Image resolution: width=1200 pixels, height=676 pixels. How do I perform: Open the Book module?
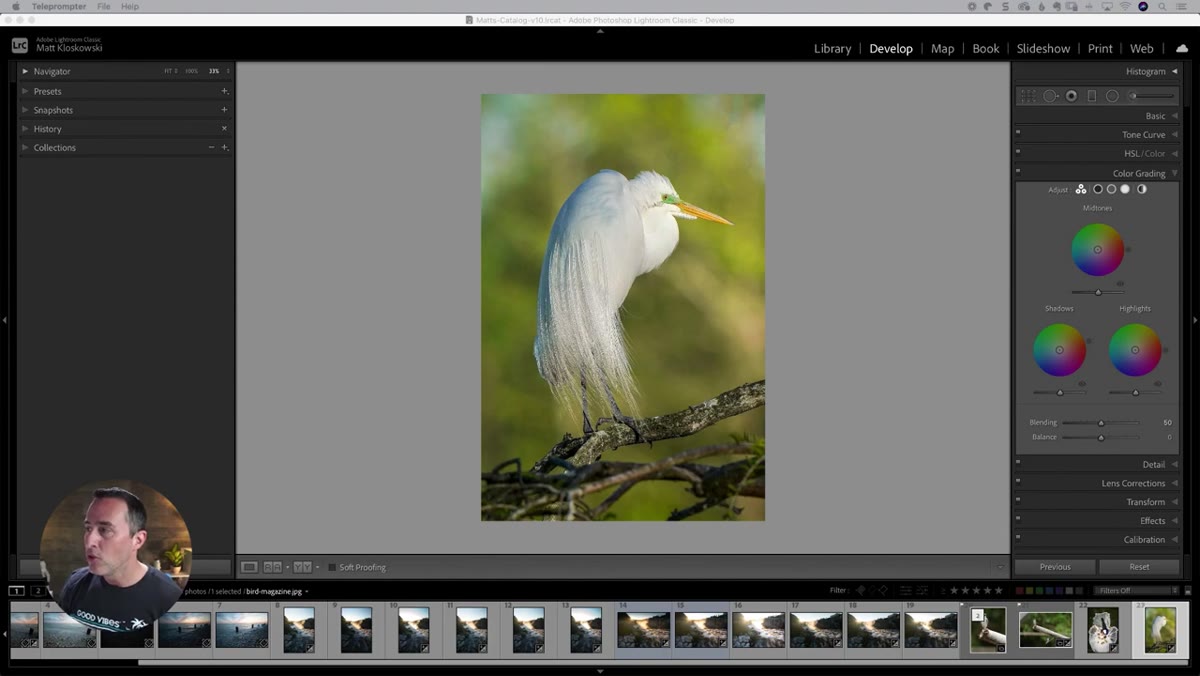(986, 48)
